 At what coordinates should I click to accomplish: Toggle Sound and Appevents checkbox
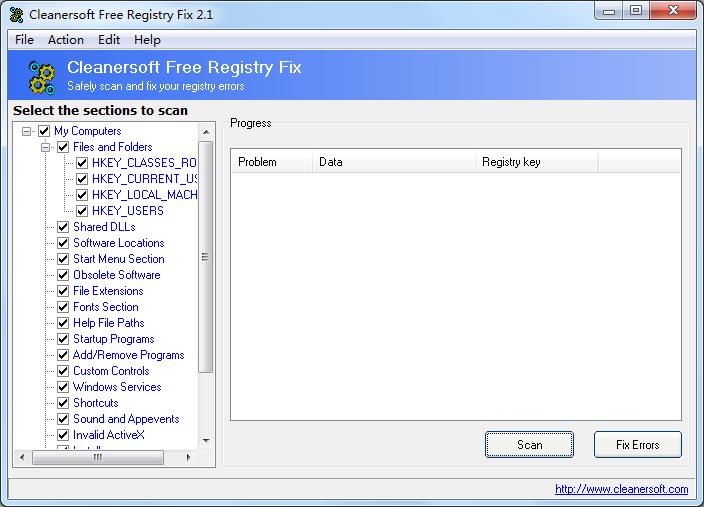(63, 419)
